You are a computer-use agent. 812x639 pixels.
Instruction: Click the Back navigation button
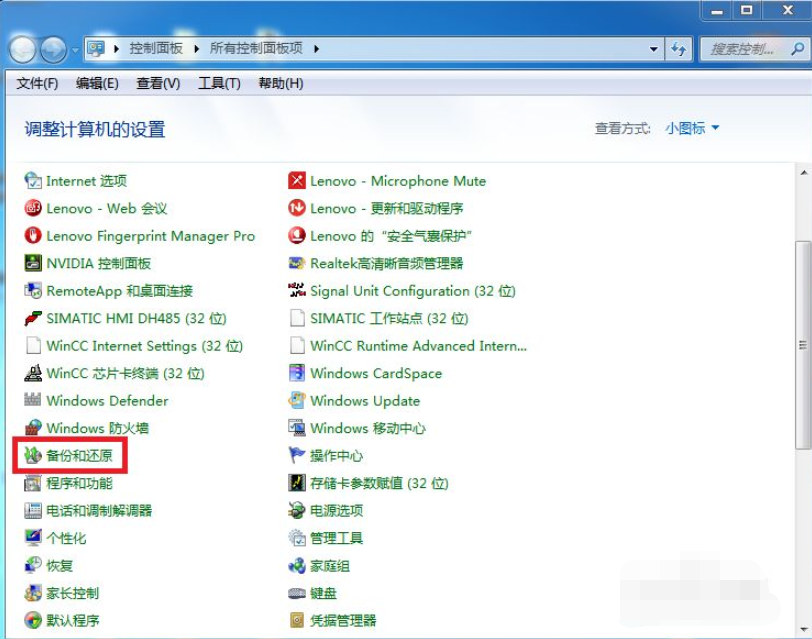(x=22, y=50)
